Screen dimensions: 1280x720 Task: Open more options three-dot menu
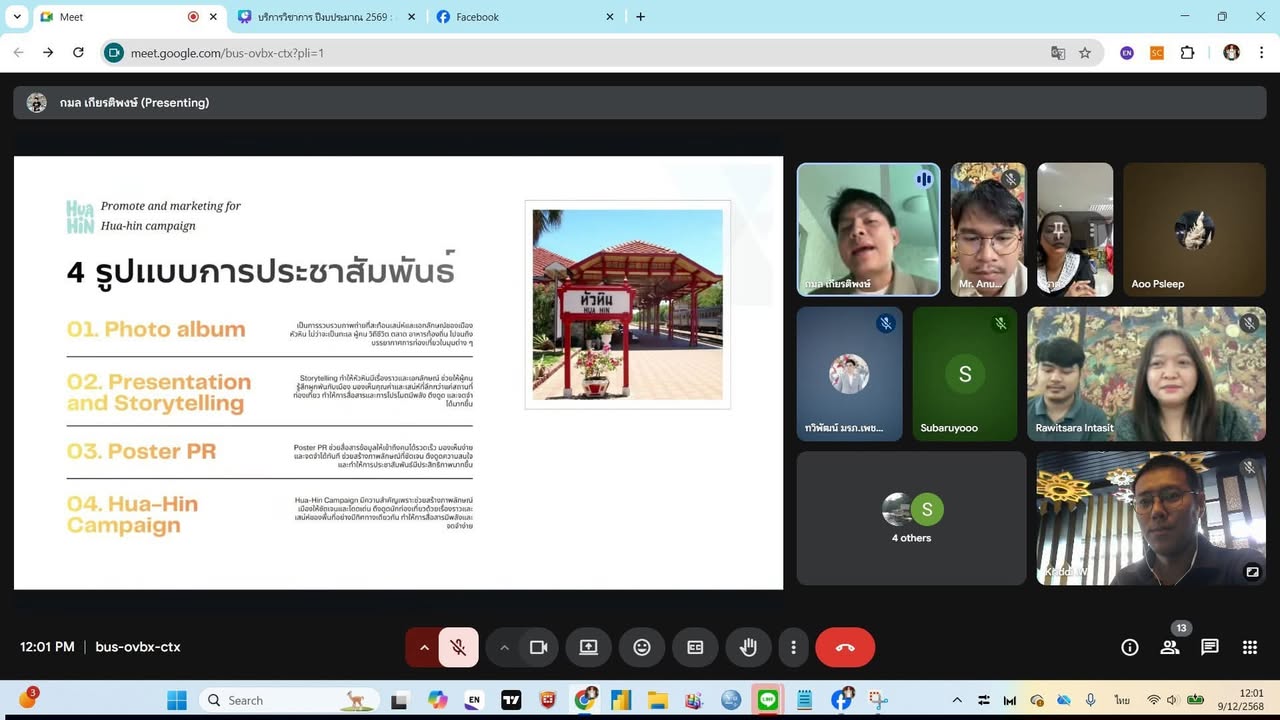pos(793,648)
